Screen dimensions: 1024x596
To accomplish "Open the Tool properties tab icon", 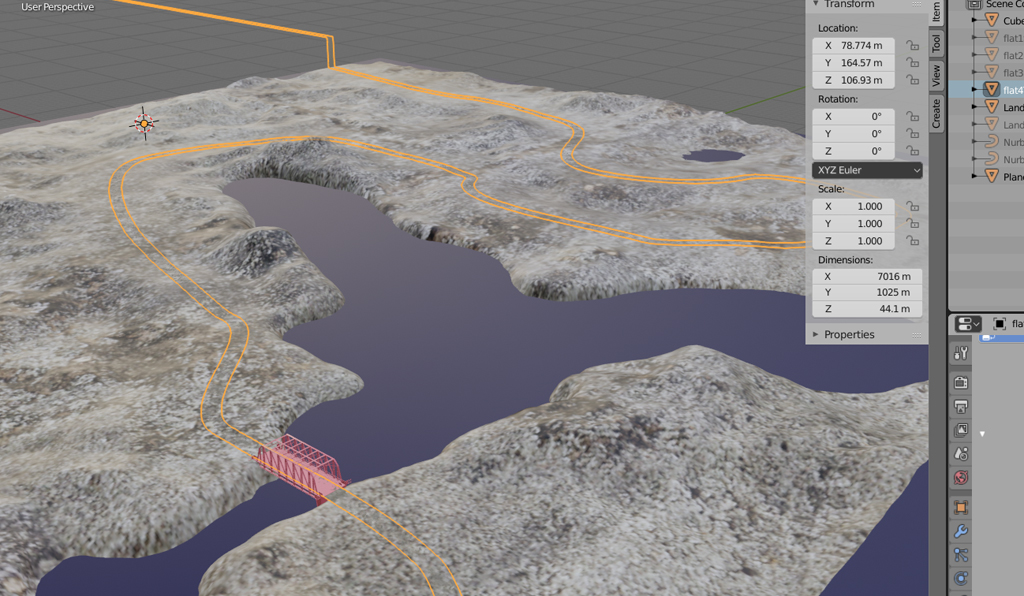I will (961, 353).
